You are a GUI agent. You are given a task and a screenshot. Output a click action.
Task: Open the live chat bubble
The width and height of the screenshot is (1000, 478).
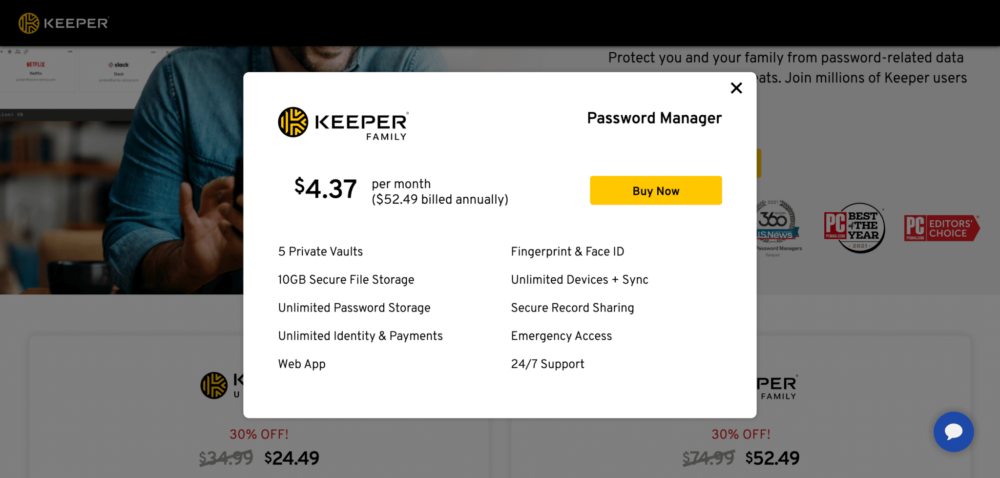[953, 431]
